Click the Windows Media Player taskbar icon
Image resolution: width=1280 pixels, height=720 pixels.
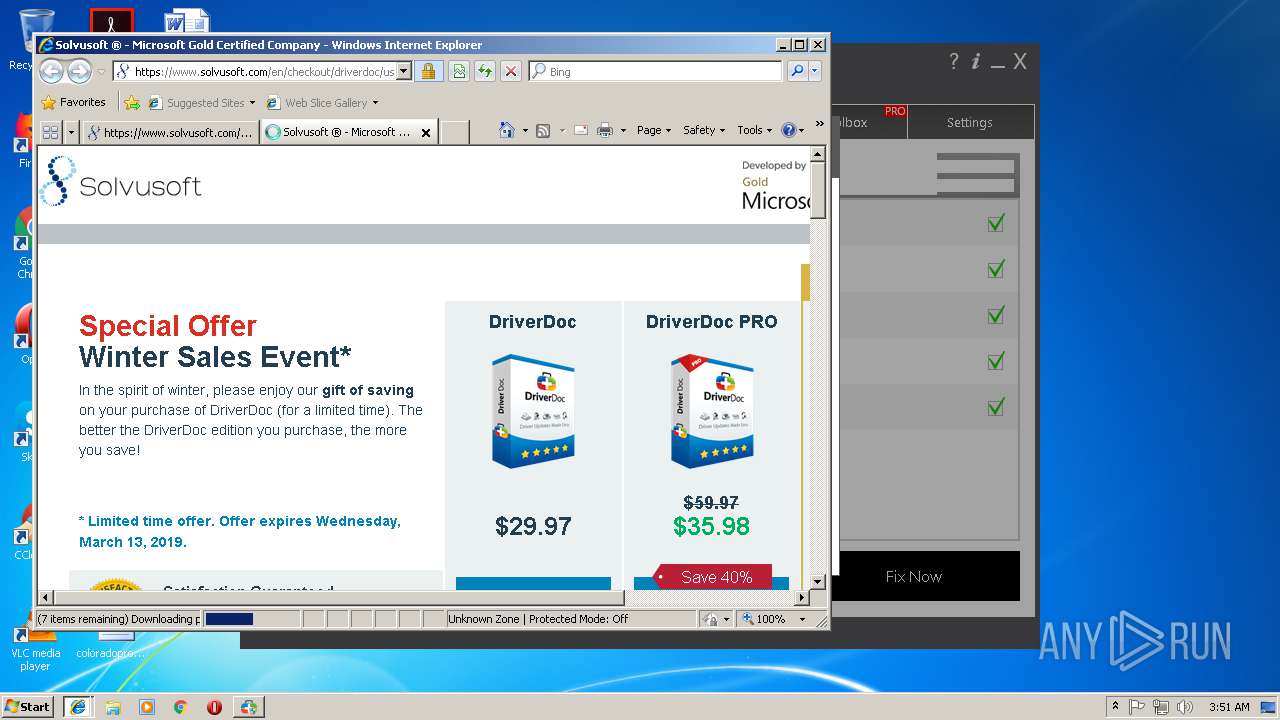(147, 707)
